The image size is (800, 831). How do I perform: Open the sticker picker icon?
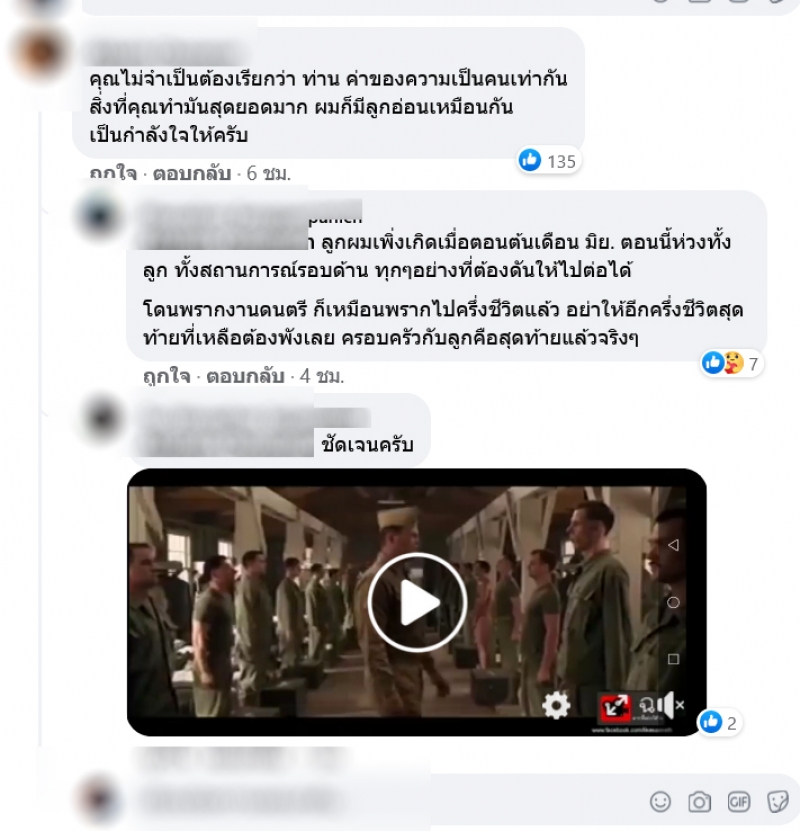[778, 801]
